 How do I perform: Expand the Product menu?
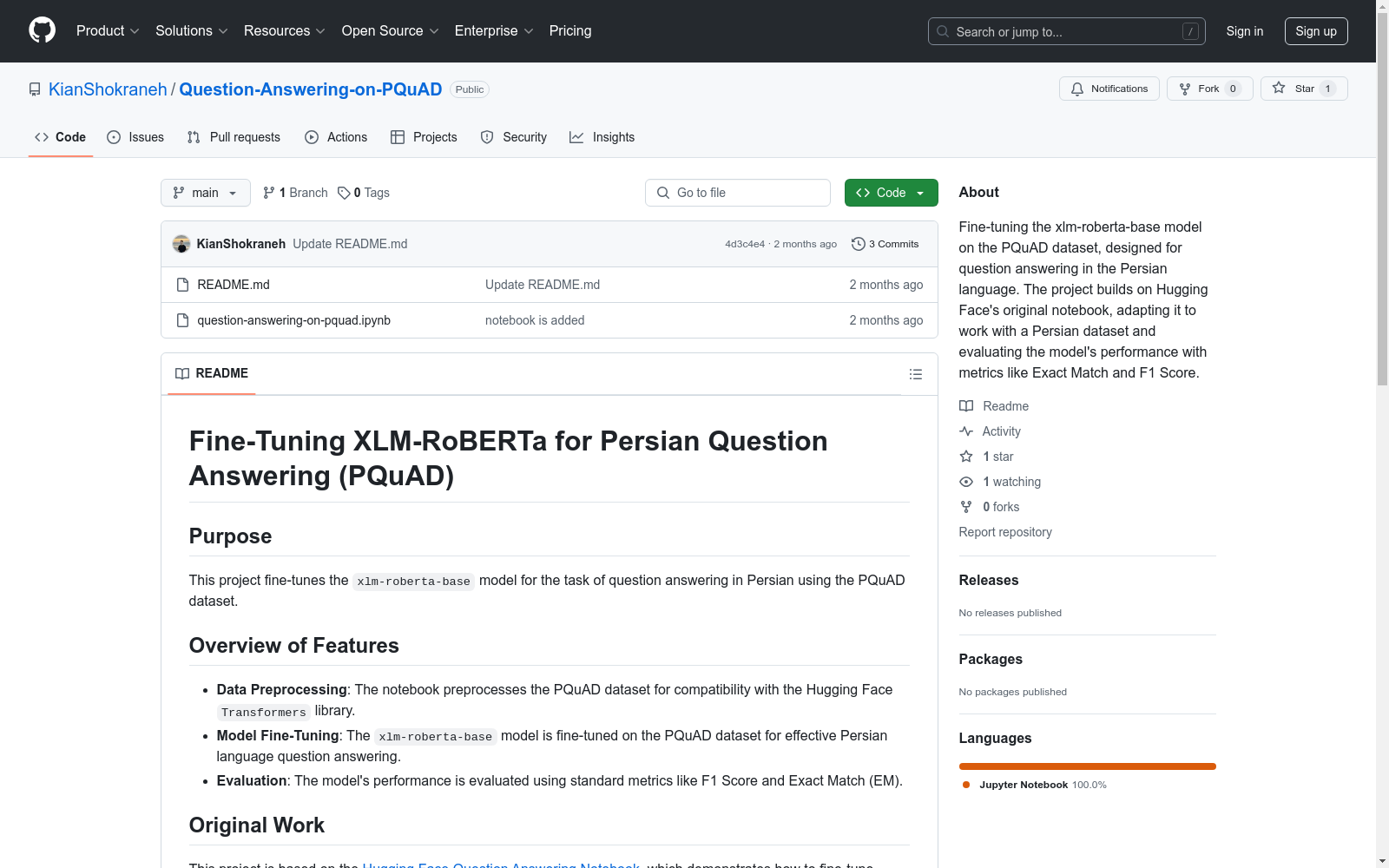point(108,31)
